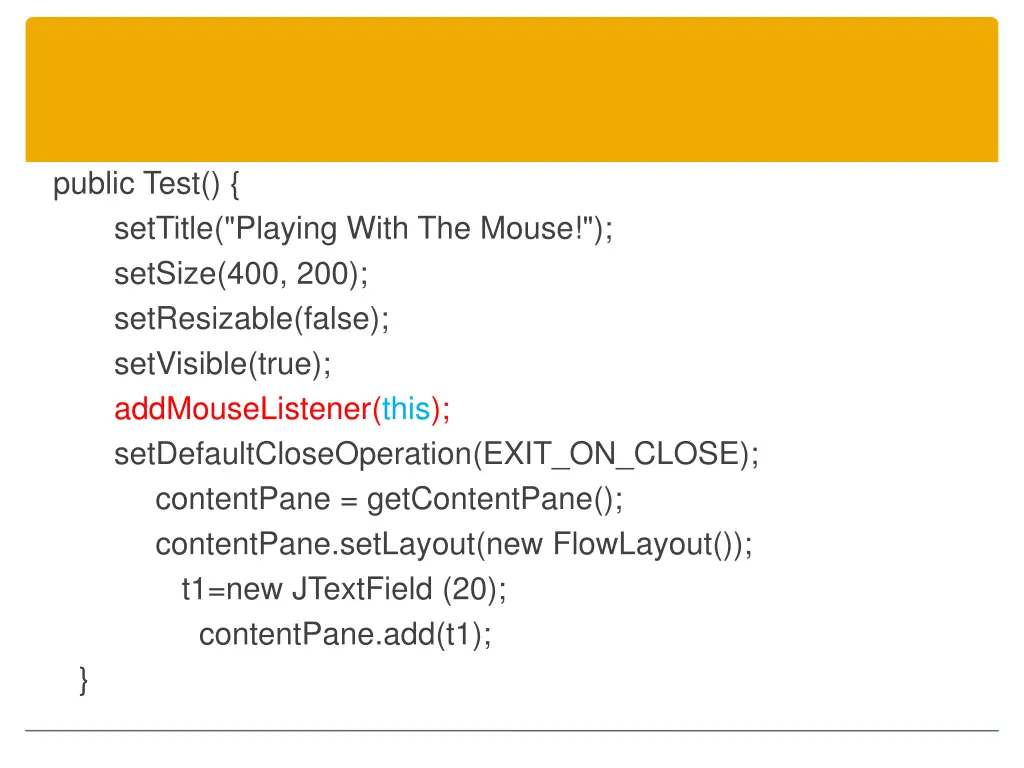
Task: Select the setTitle code line
Action: (363, 229)
